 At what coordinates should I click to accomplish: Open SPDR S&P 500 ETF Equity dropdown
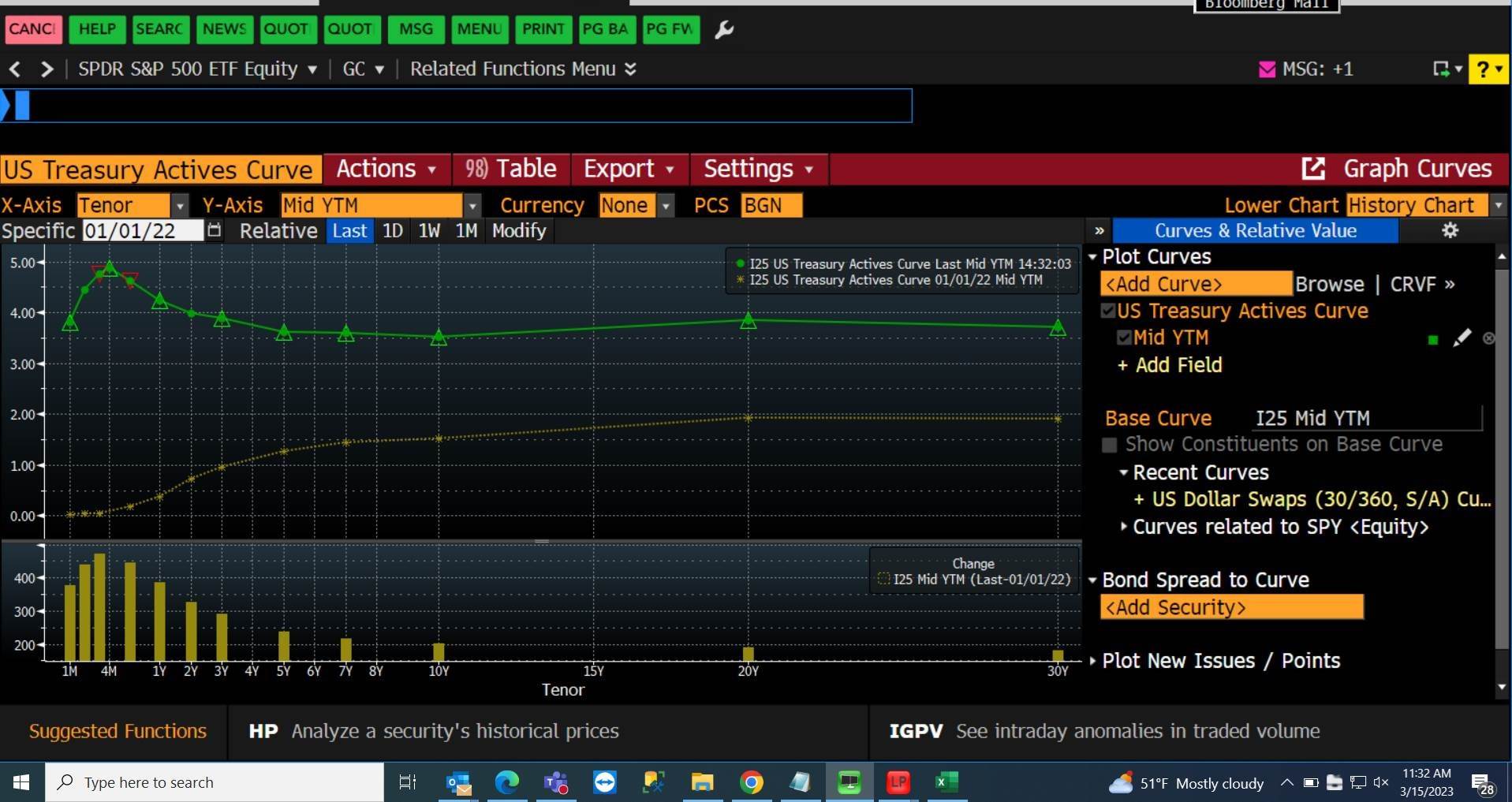pyautogui.click(x=197, y=69)
